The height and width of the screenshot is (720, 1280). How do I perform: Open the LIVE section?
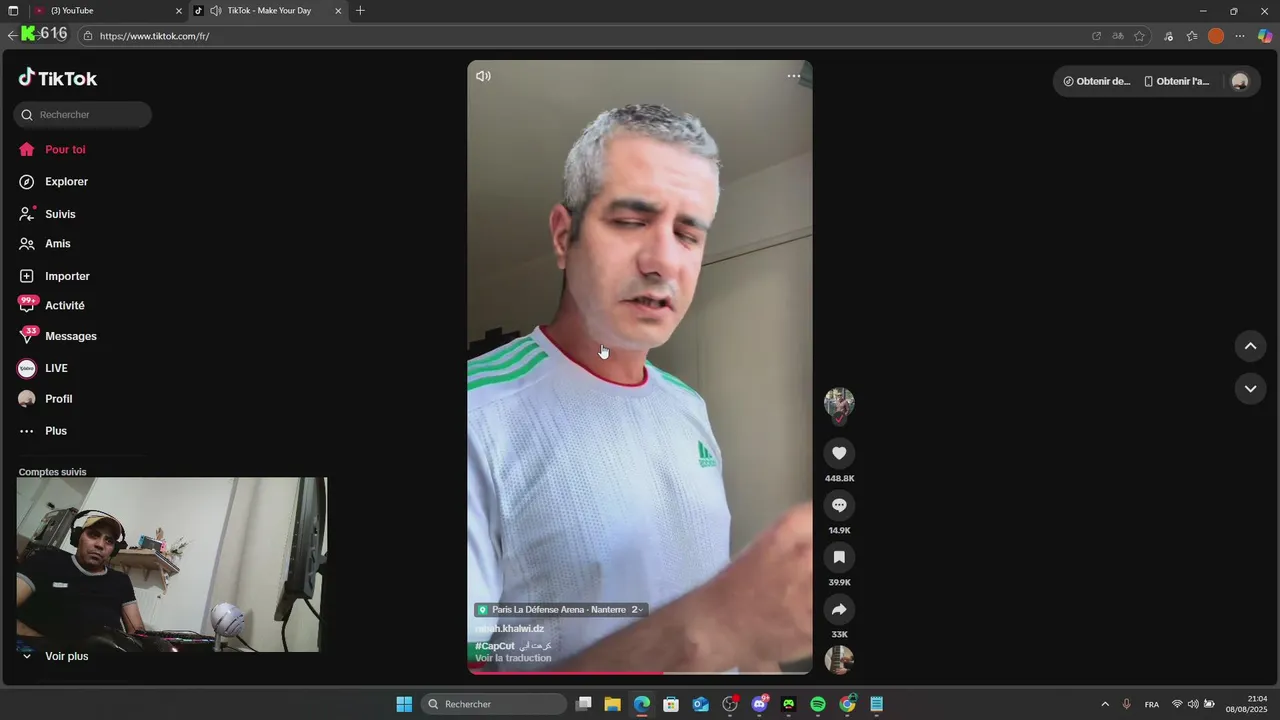pos(43,368)
